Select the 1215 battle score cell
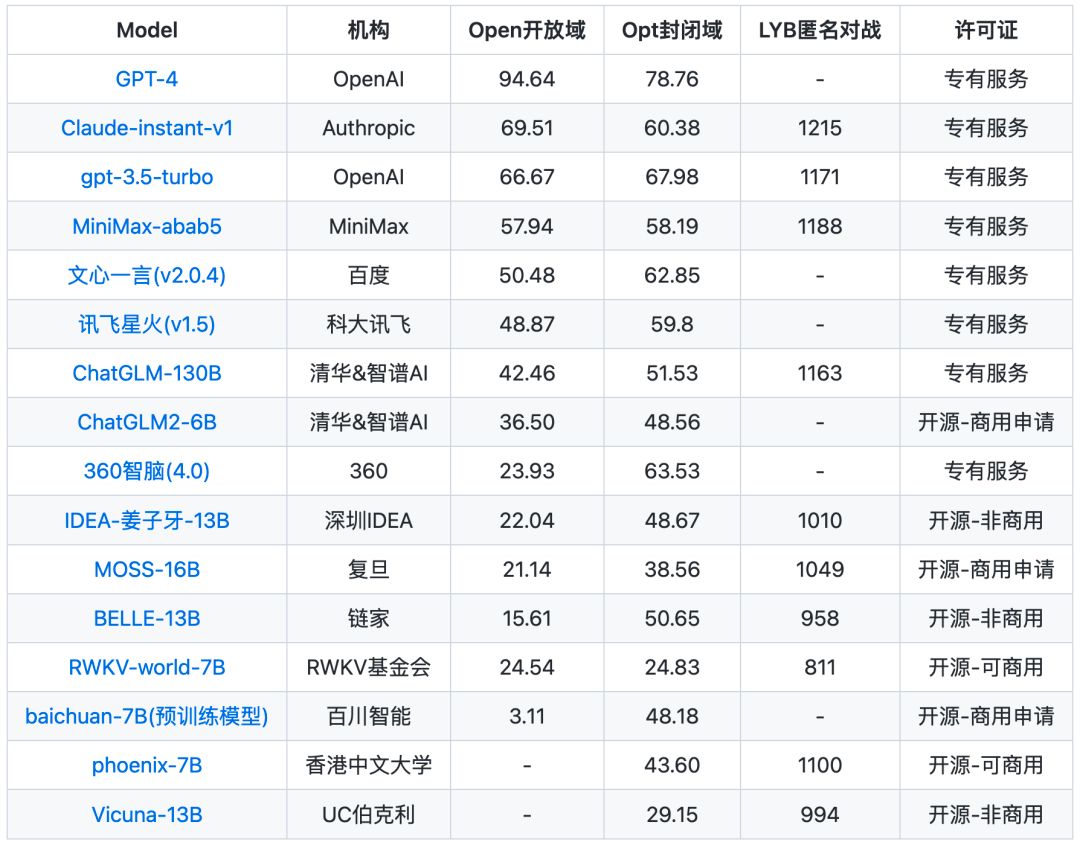1080x848 pixels. [820, 128]
